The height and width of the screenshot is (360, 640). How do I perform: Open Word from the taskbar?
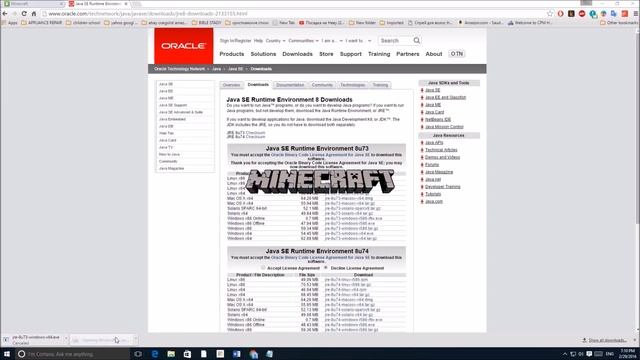236,354
